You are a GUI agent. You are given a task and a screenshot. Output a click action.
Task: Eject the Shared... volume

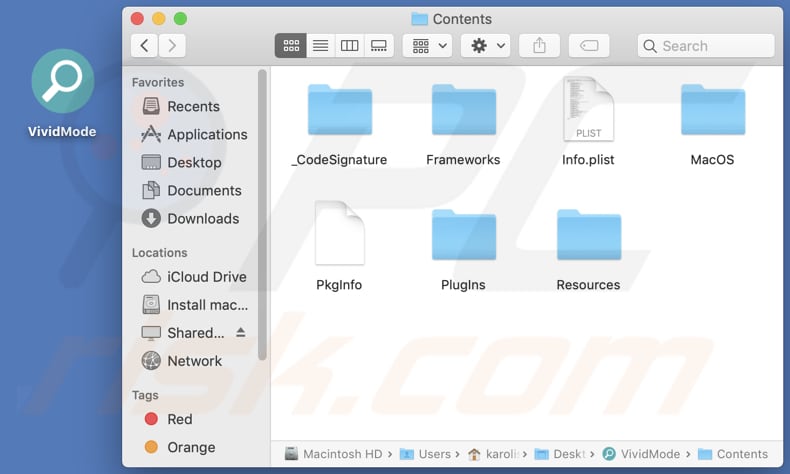241,332
